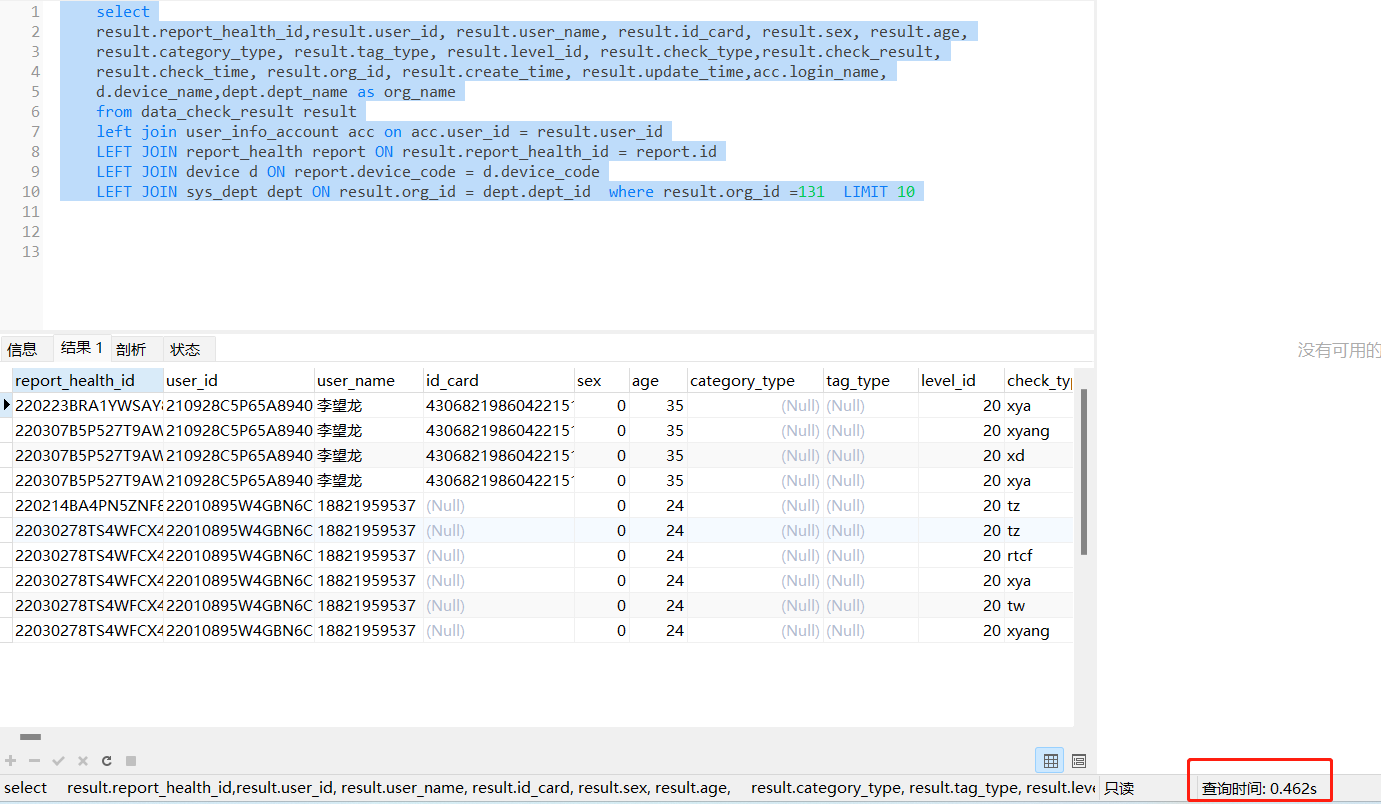The image size is (1381, 804).
Task: Select the id_card column header
Action: 499,380
